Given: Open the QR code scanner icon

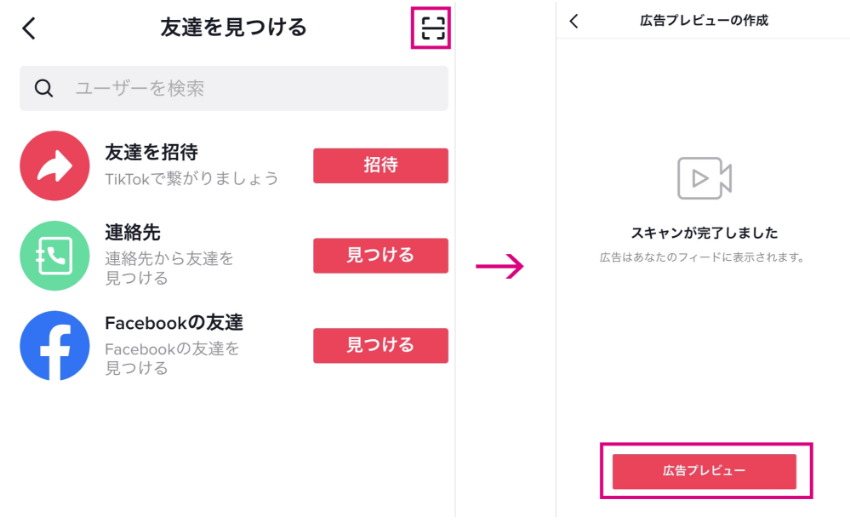Looking at the screenshot, I should 433,28.
